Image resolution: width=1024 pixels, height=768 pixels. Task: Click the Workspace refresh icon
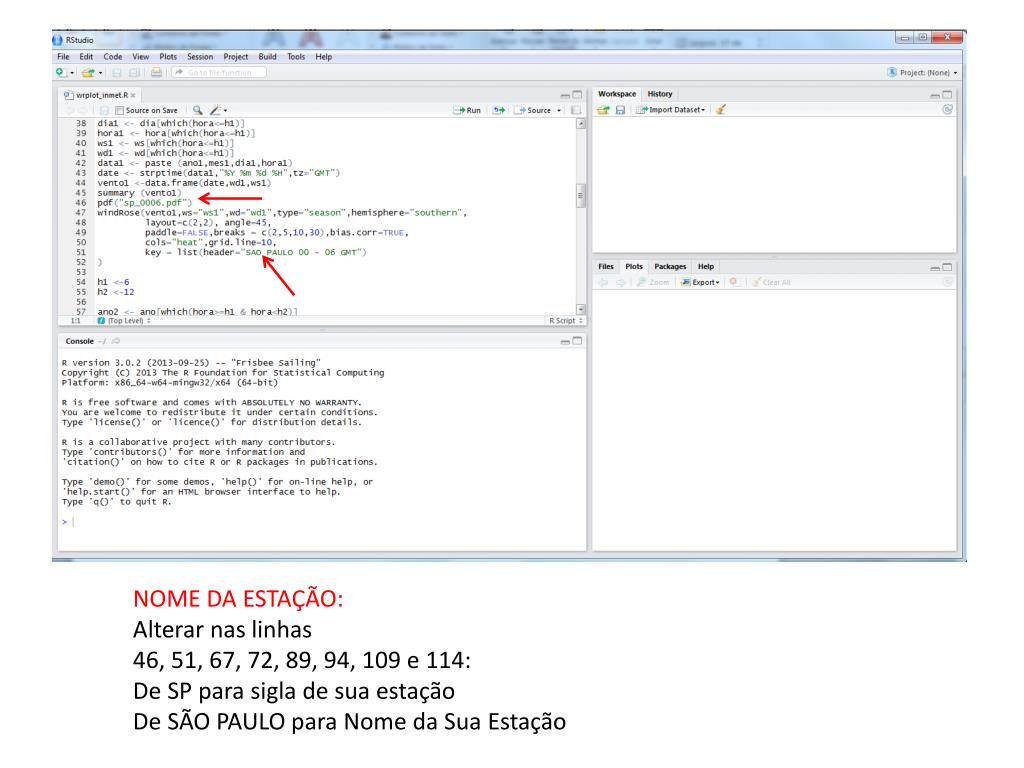(947, 110)
